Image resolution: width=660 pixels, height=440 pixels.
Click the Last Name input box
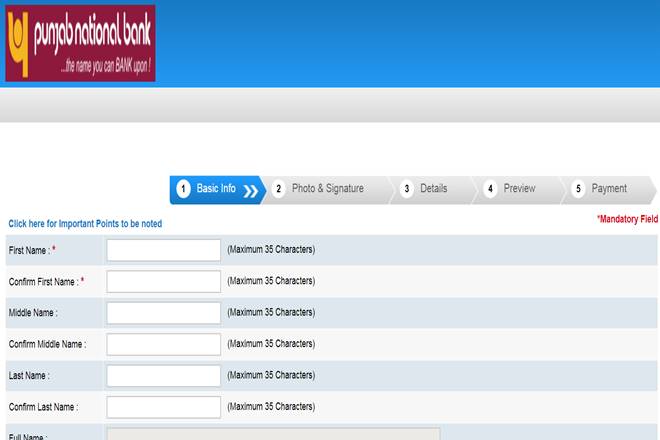click(163, 376)
